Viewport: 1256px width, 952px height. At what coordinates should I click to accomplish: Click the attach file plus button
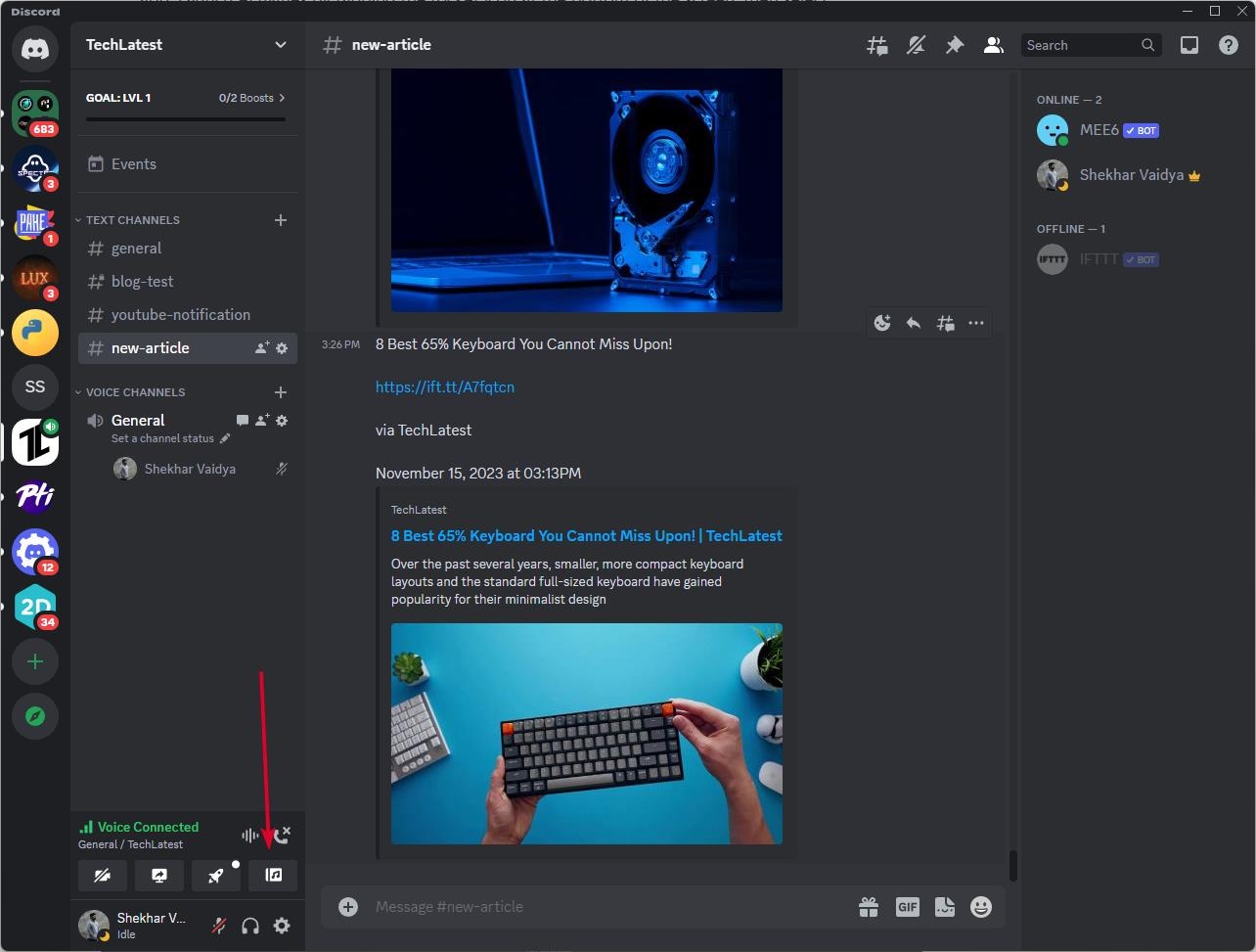(x=348, y=907)
